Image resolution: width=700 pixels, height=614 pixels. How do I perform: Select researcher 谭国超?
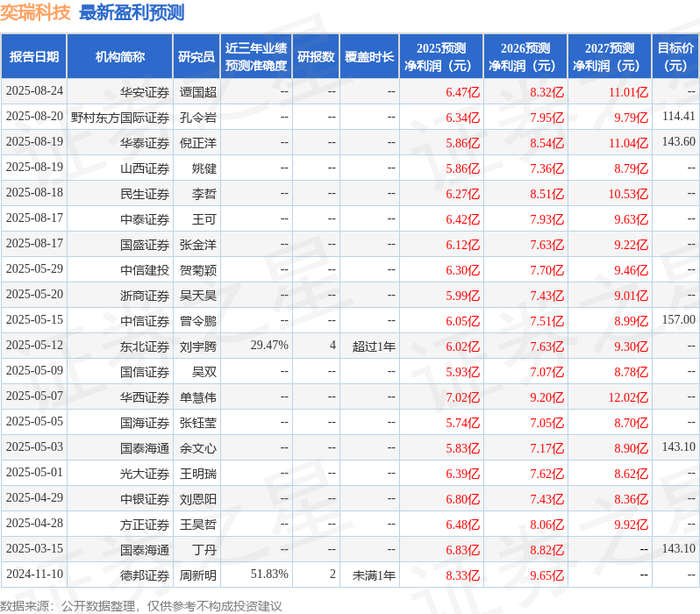pos(198,92)
